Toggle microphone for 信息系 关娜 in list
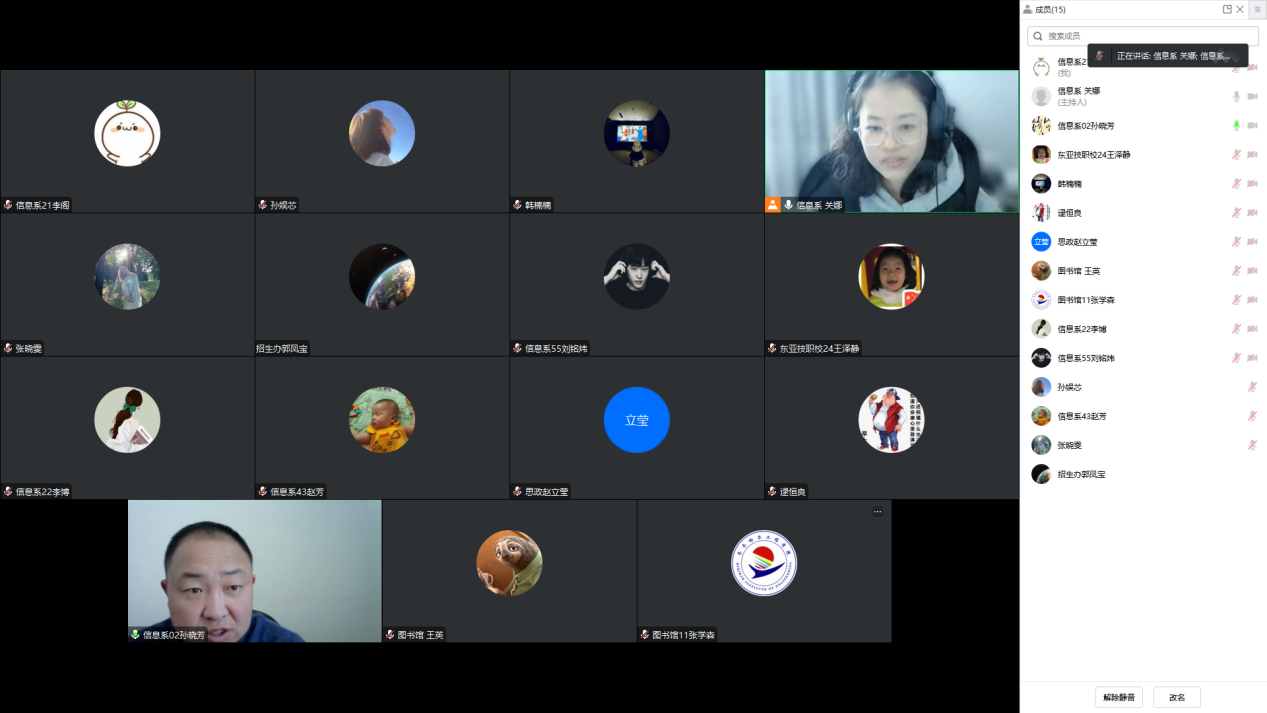The image size is (1267, 713). point(1236,96)
